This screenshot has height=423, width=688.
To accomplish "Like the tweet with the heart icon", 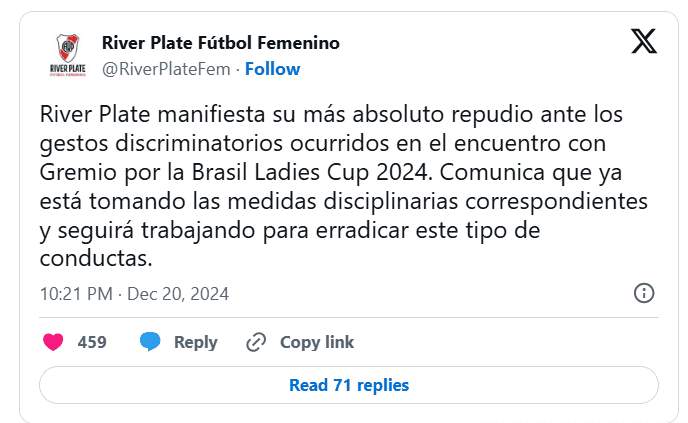I will [x=53, y=342].
